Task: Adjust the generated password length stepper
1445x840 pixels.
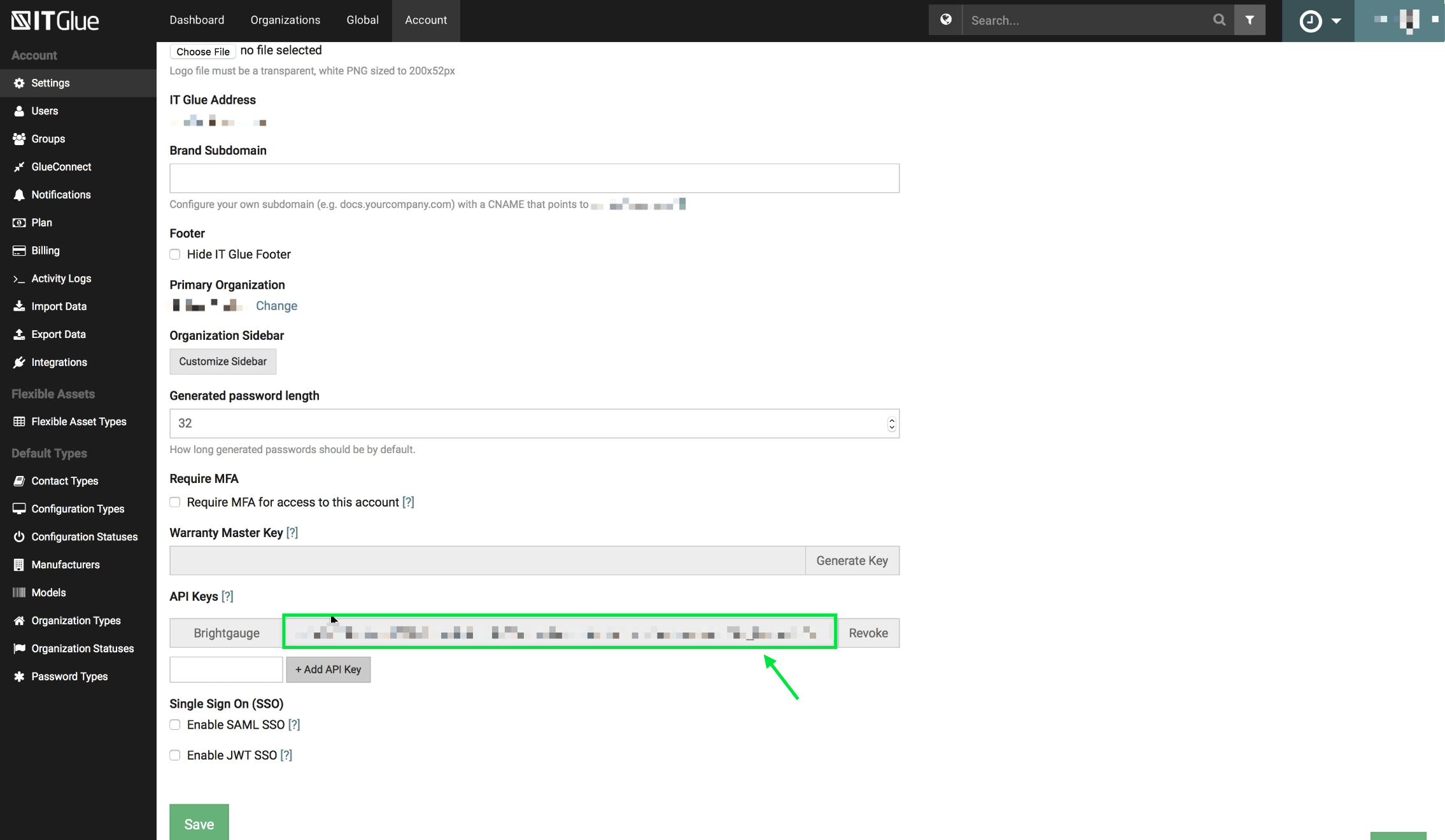Action: click(890, 423)
